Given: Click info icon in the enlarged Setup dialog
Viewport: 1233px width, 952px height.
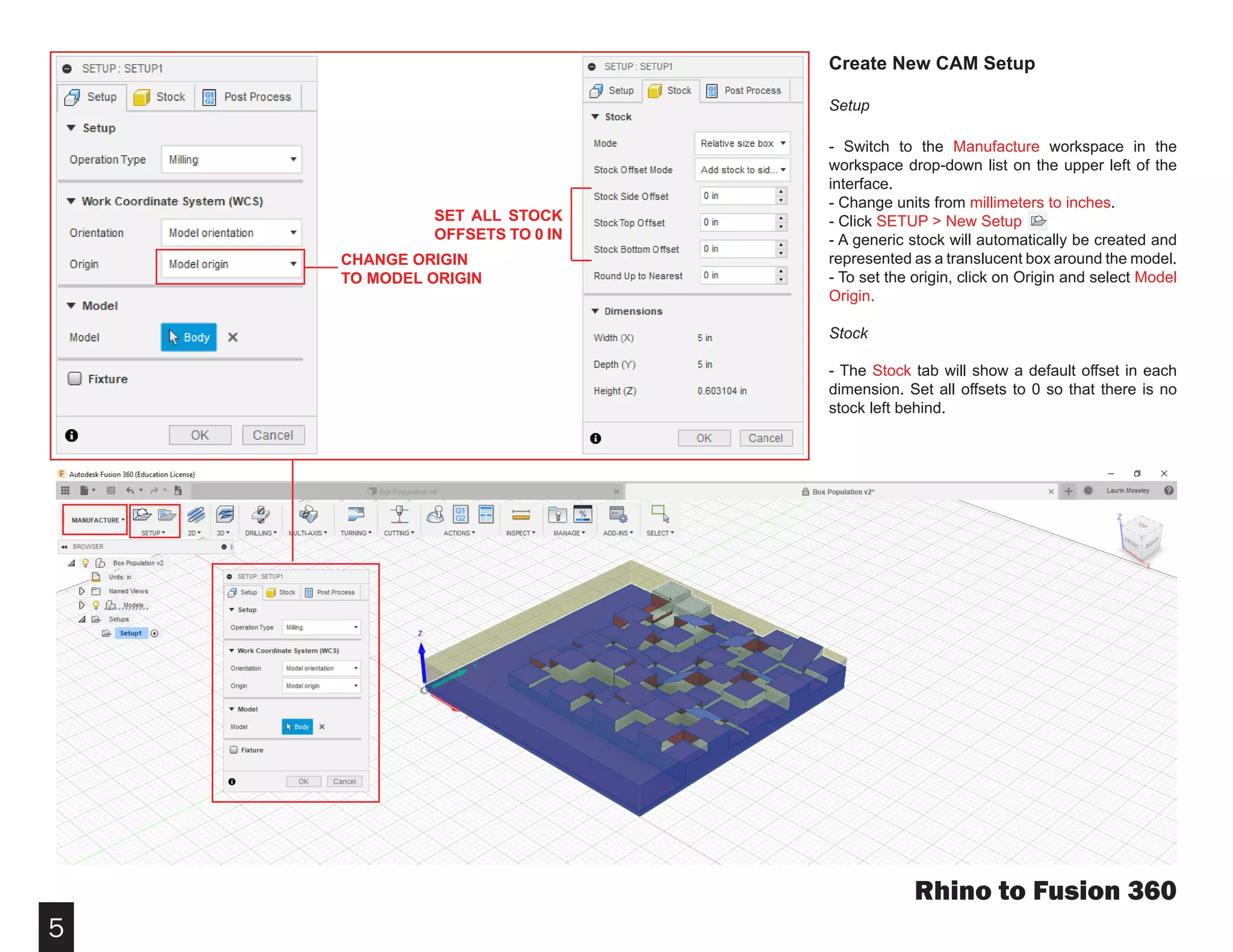Looking at the screenshot, I should pyautogui.click(x=72, y=435).
